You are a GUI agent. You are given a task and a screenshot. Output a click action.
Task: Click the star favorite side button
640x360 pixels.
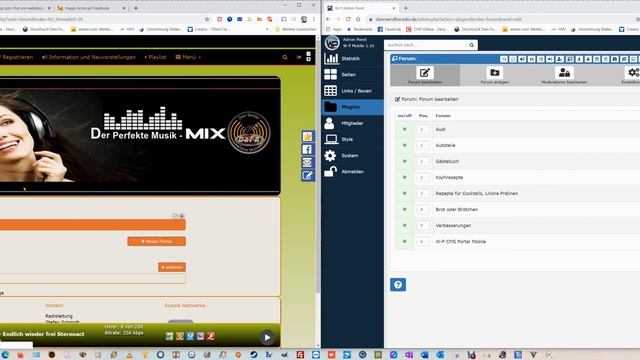(307, 136)
